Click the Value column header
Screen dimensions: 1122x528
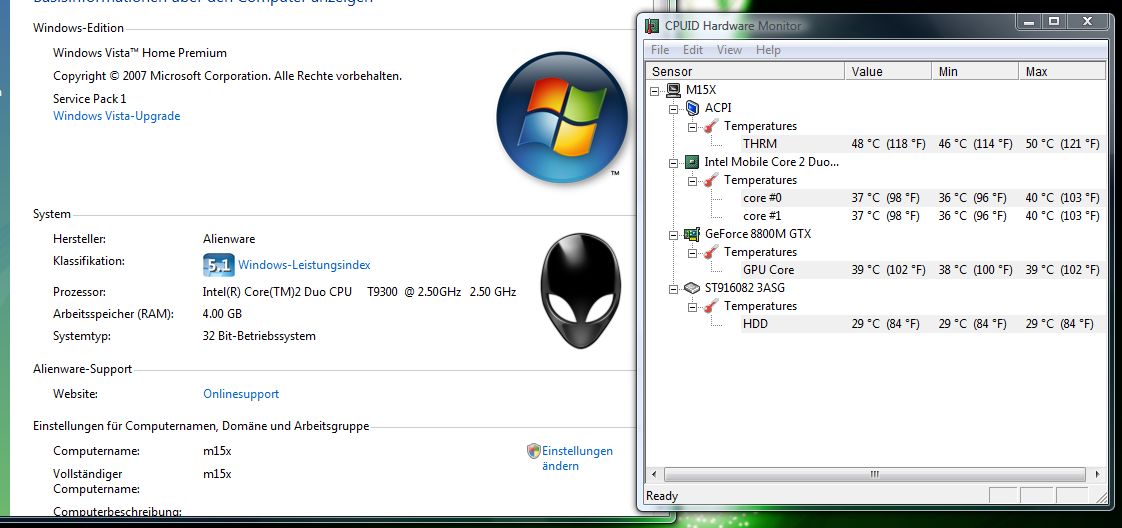coord(888,72)
